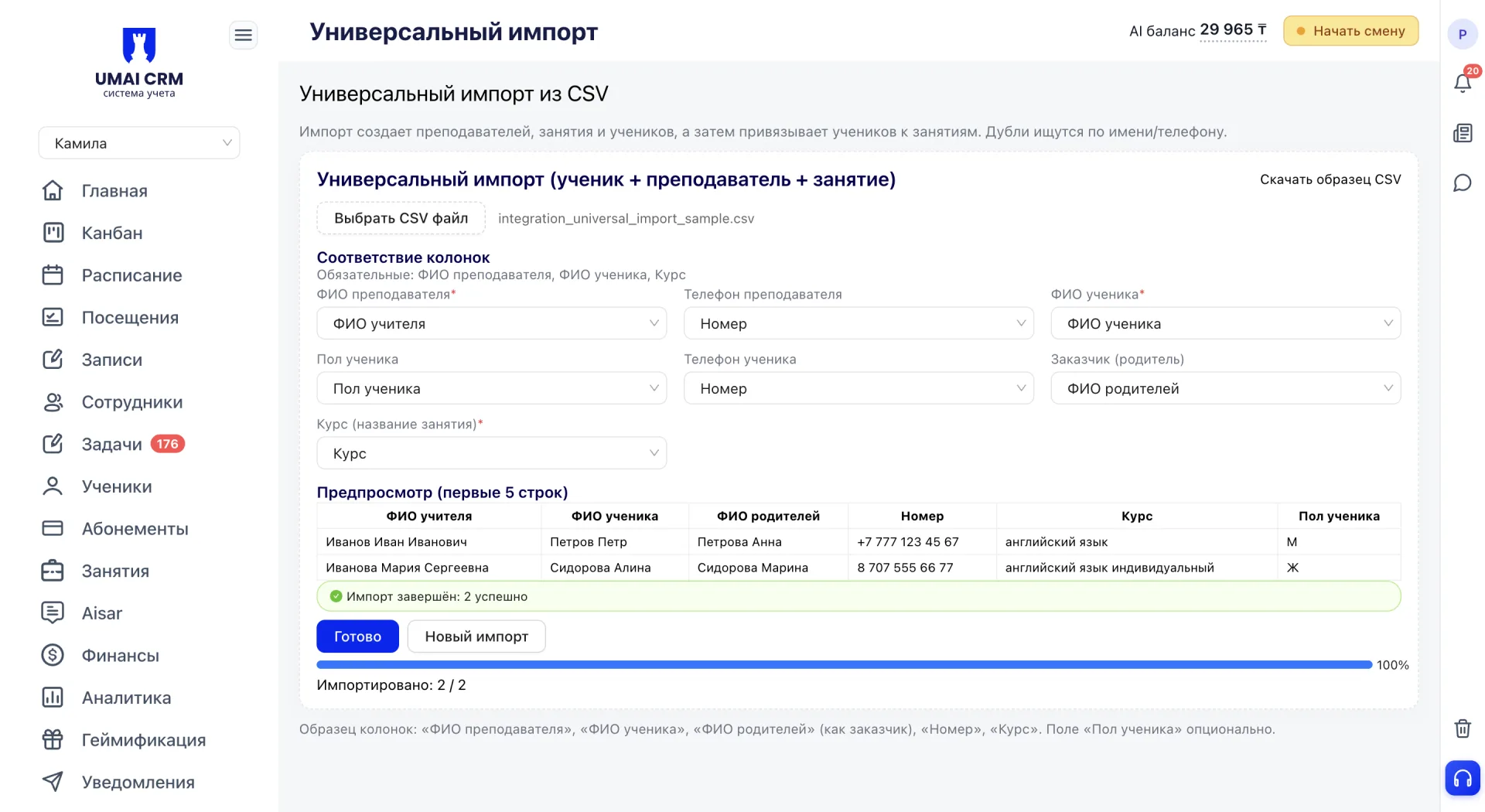Click Начать смену button
The image size is (1485, 812).
(x=1350, y=31)
